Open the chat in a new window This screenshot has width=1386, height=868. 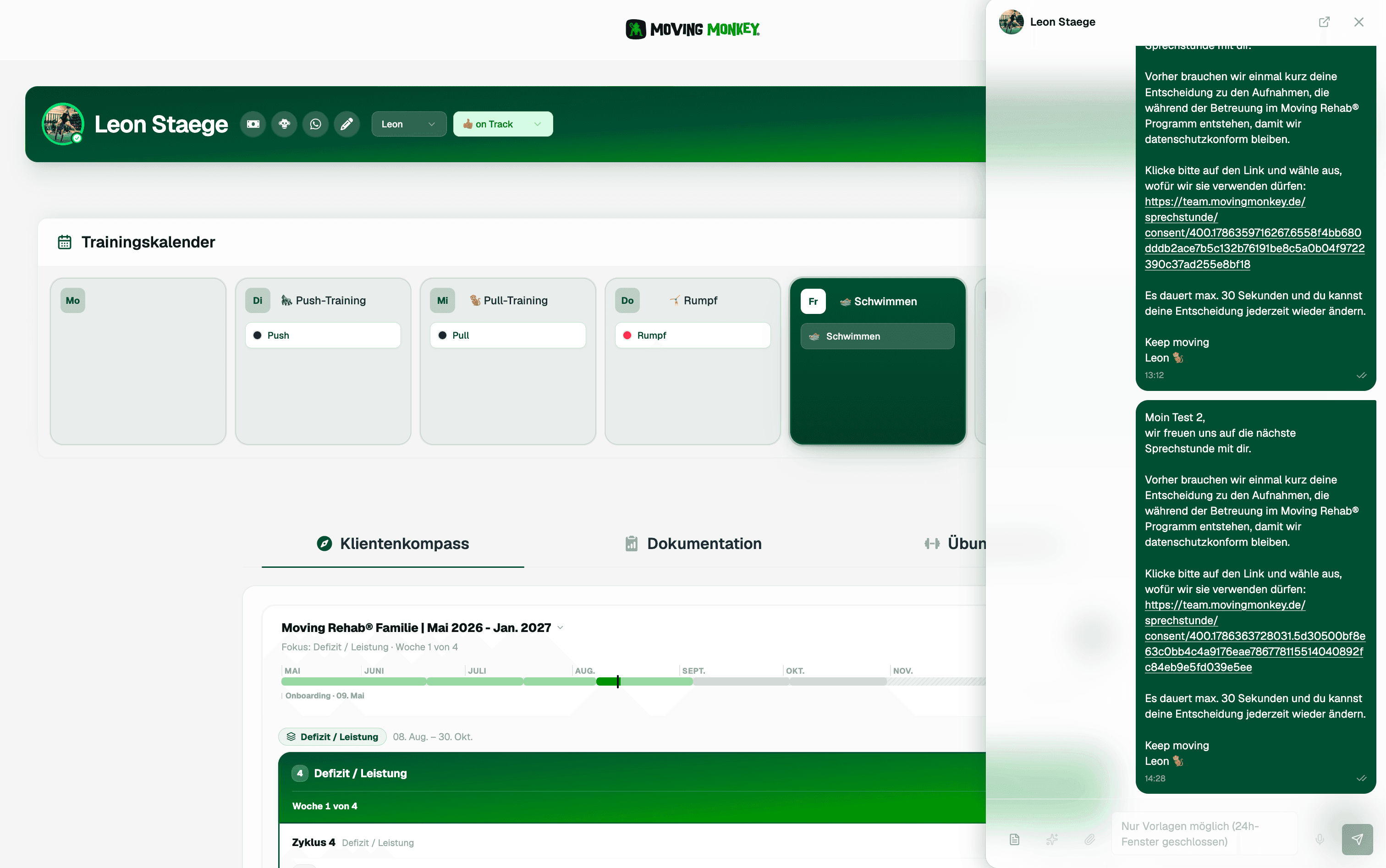point(1324,22)
